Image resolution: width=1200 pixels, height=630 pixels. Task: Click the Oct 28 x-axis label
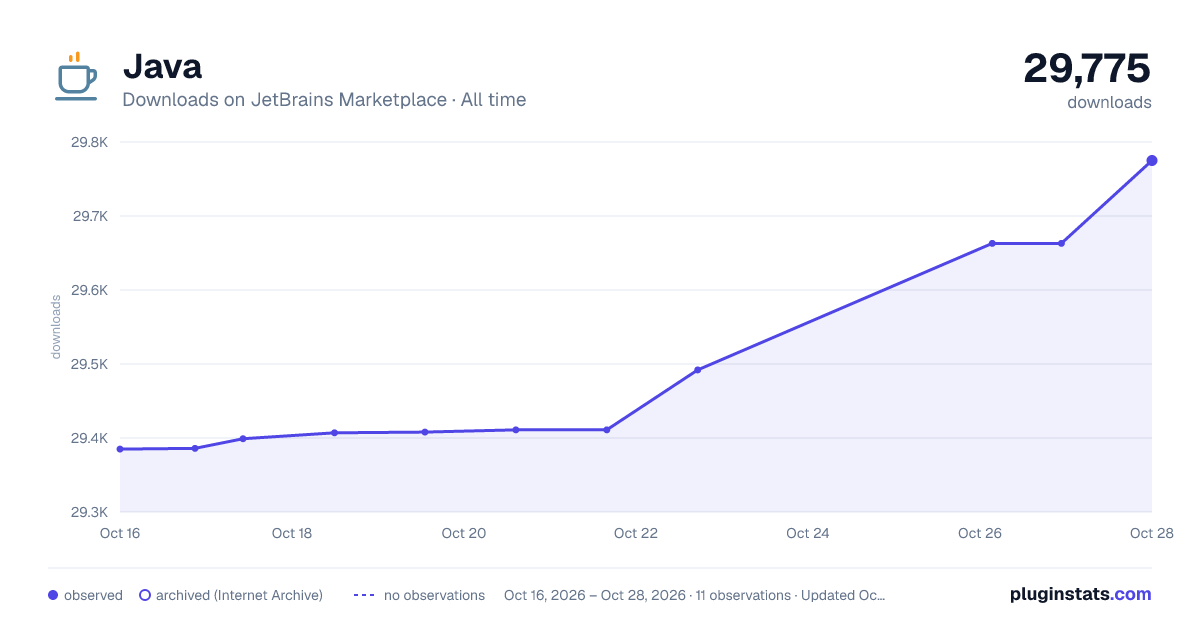pos(1151,533)
